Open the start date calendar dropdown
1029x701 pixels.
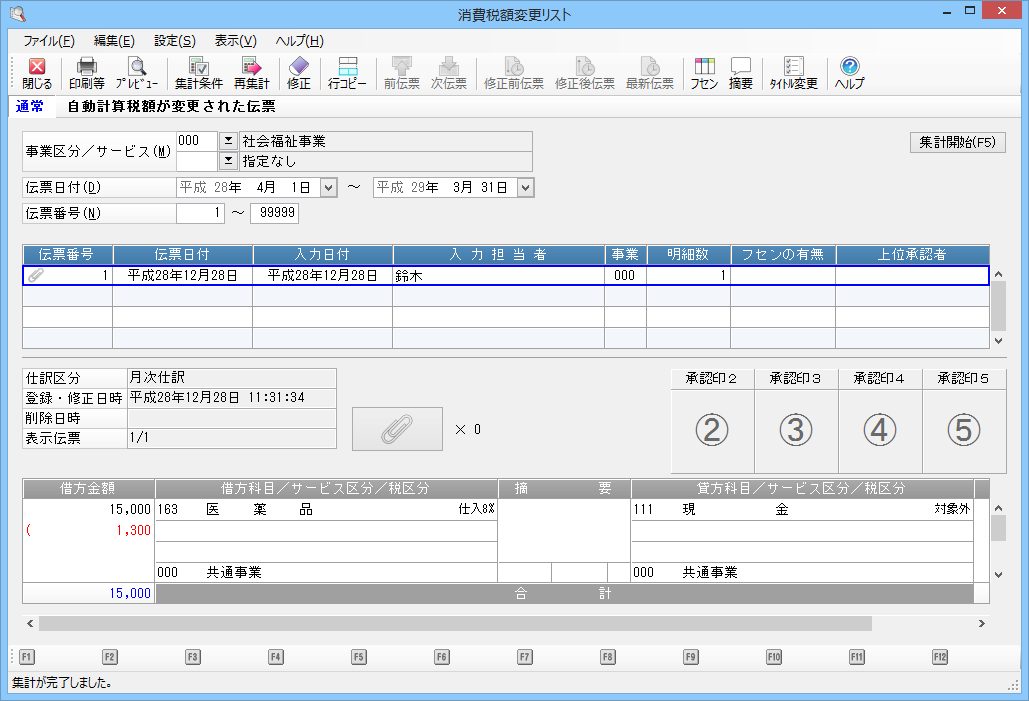[x=329, y=187]
